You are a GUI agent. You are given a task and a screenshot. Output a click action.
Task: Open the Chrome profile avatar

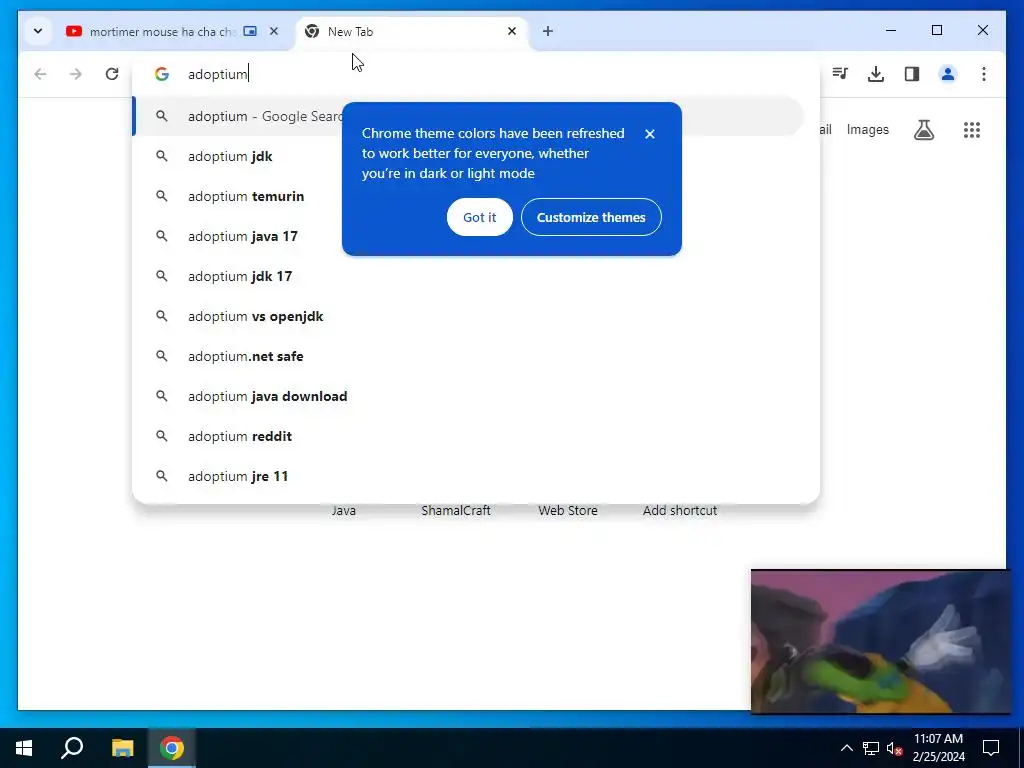click(948, 74)
